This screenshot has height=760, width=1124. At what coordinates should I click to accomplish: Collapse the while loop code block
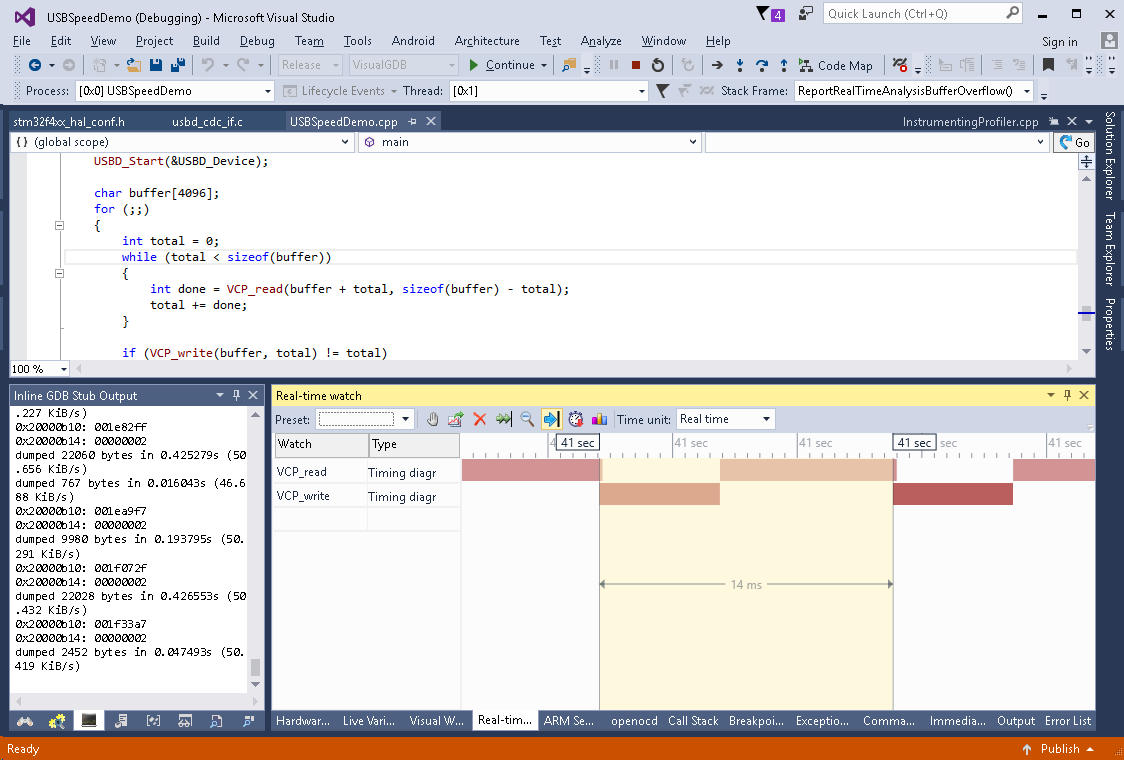(x=59, y=273)
